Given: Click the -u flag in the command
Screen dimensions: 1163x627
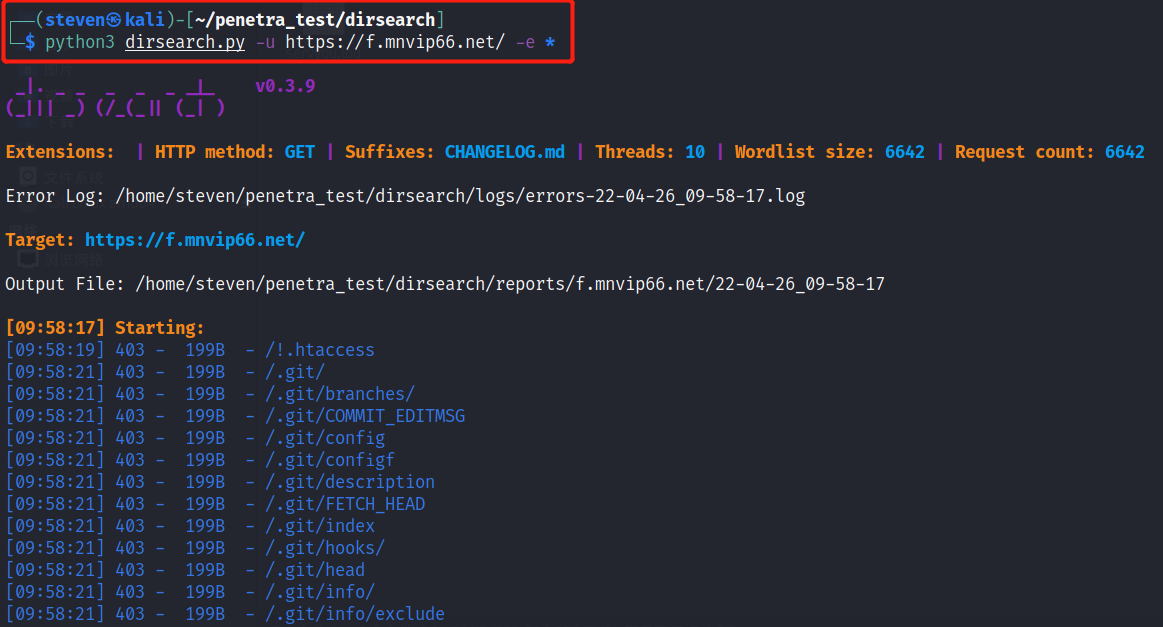Looking at the screenshot, I should click(265, 42).
